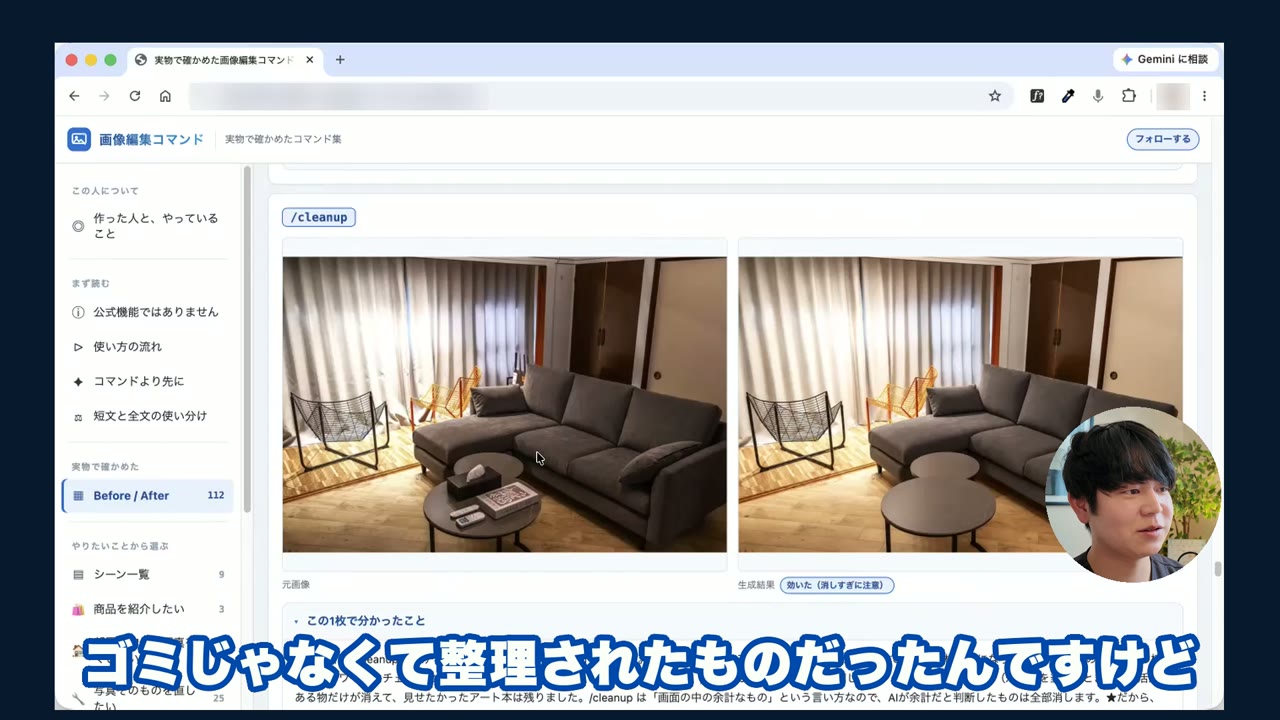Open the Extensions puzzle-piece icon
The height and width of the screenshot is (720, 1280).
click(1129, 96)
